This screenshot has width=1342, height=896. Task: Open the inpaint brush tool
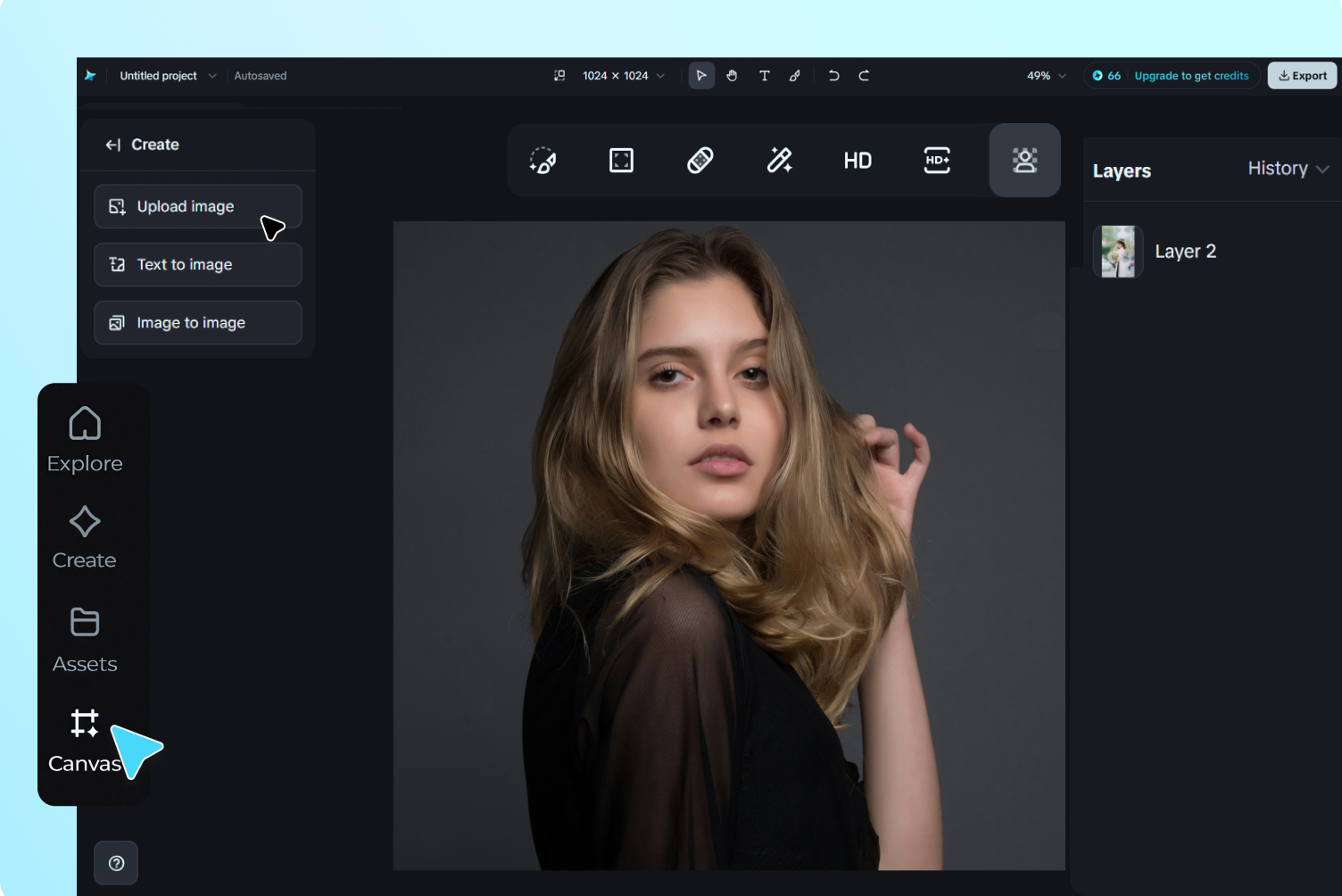[543, 161]
